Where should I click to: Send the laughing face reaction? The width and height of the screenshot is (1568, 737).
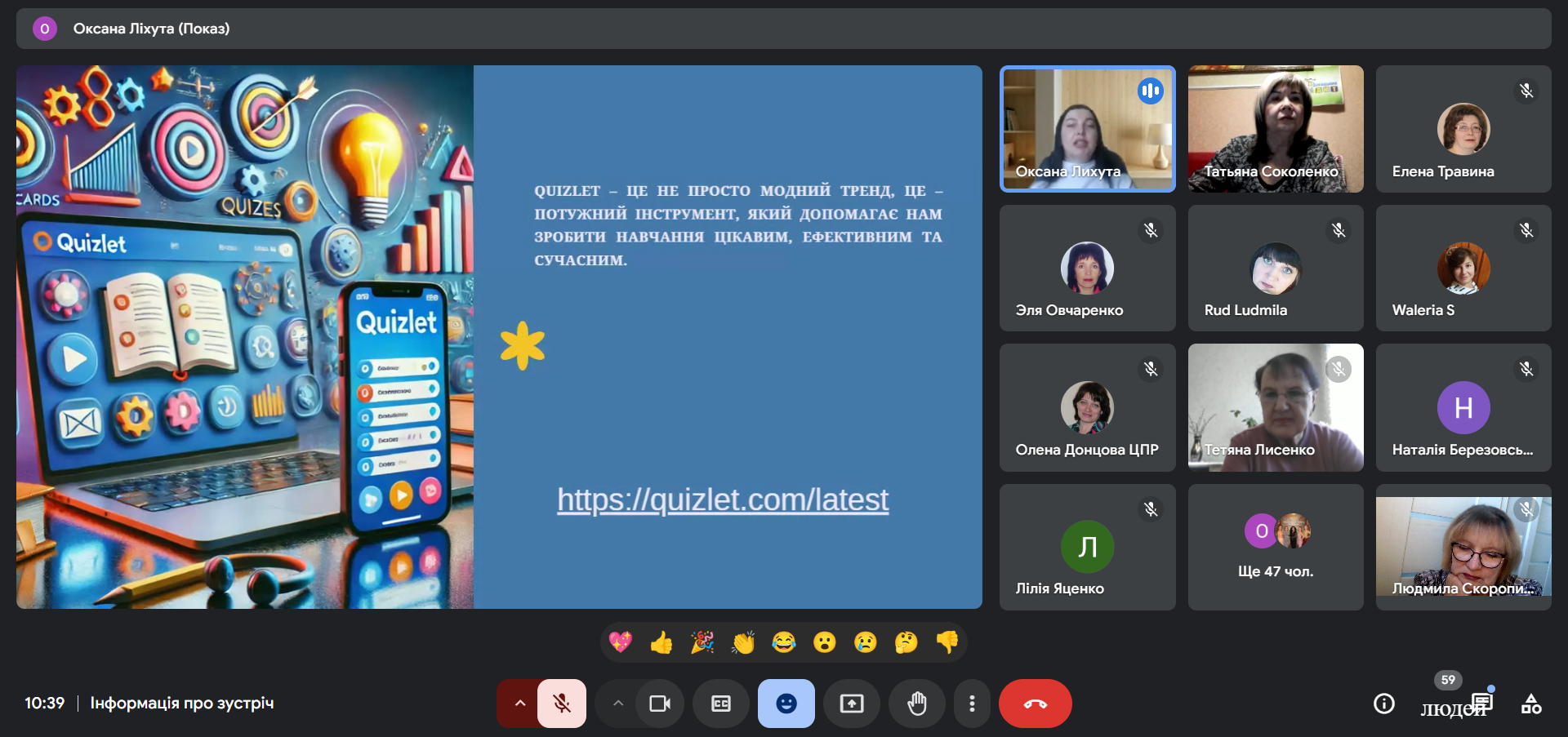point(784,642)
